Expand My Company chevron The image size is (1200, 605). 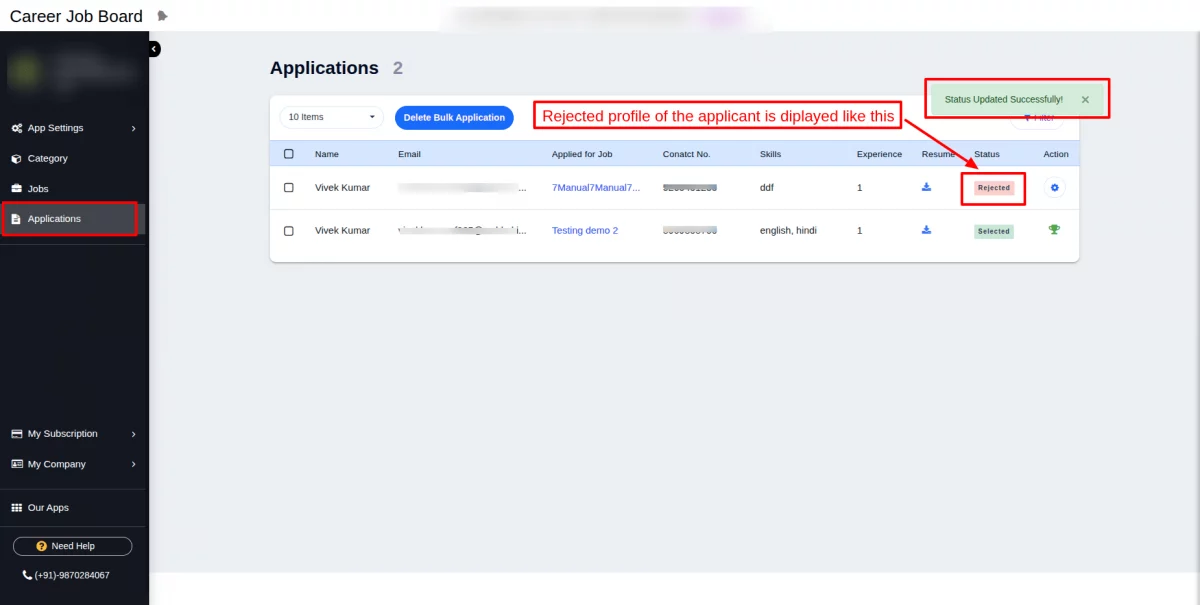(133, 464)
